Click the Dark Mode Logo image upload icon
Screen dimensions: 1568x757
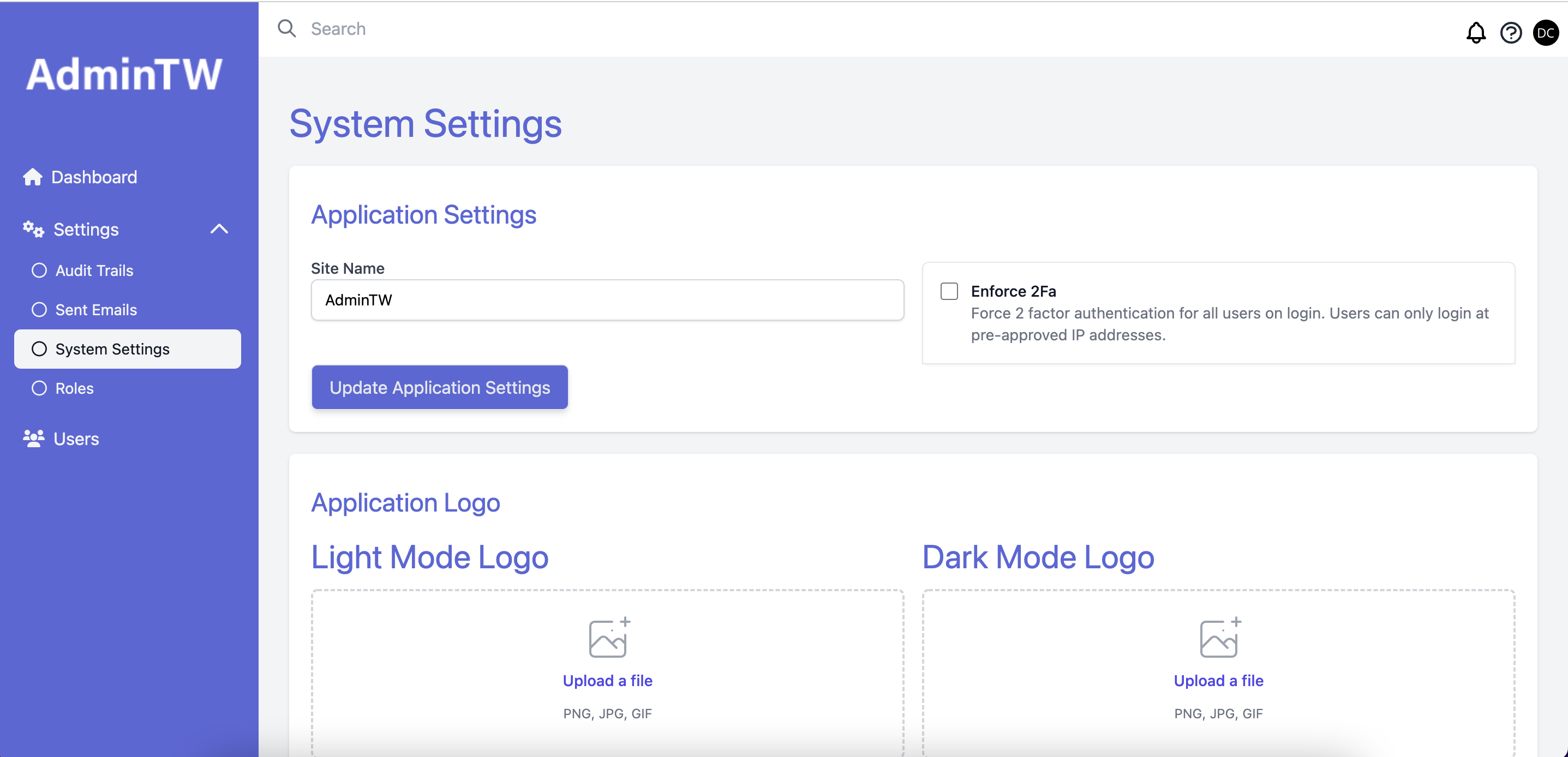1219,638
